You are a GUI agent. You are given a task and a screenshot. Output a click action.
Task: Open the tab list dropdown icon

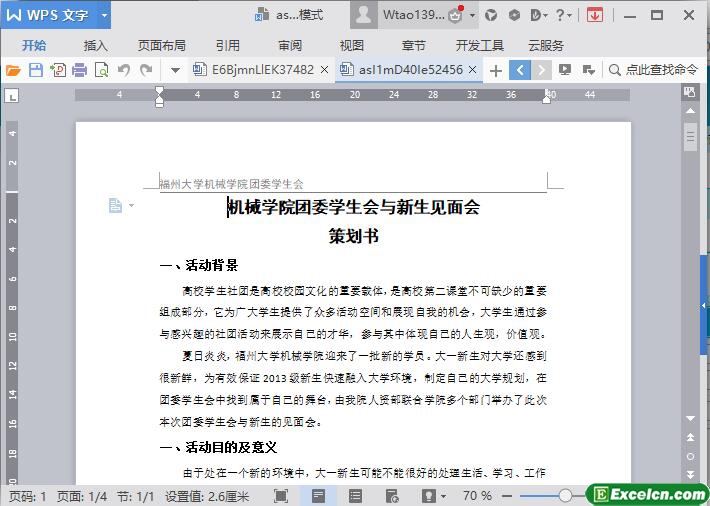click(588, 70)
